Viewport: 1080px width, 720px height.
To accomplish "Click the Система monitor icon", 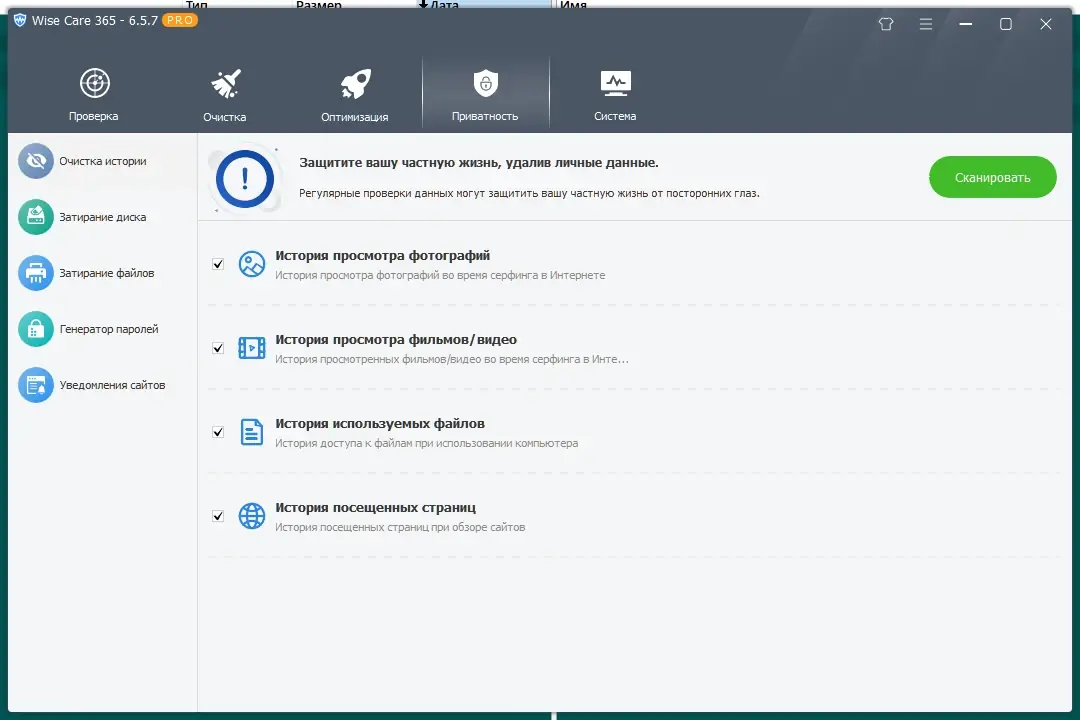I will (x=615, y=83).
